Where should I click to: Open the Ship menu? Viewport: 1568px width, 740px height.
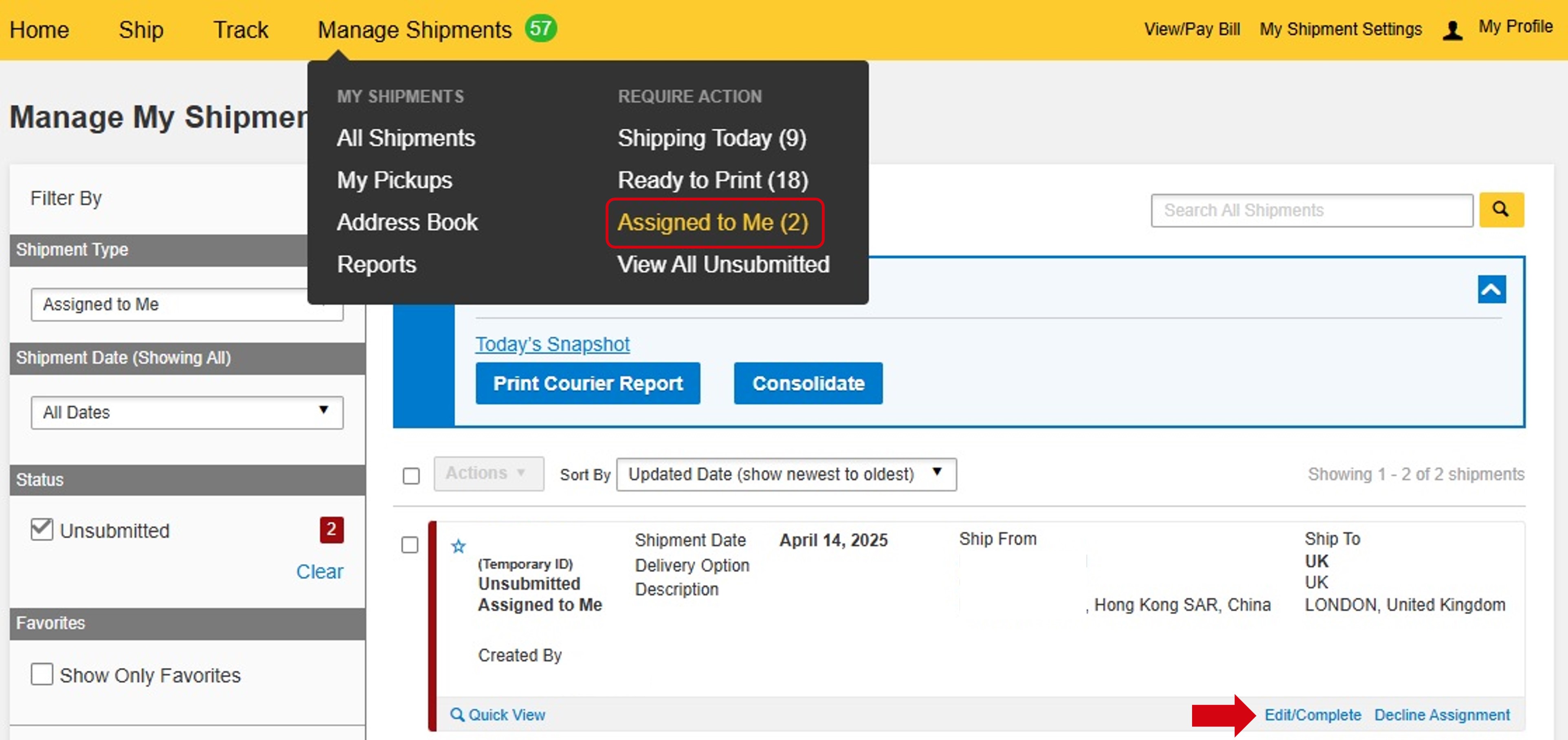pos(141,29)
